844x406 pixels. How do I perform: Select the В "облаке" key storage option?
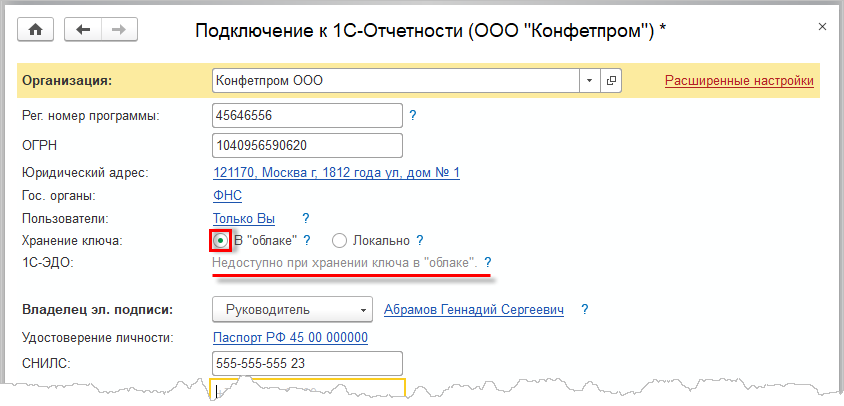(220, 240)
